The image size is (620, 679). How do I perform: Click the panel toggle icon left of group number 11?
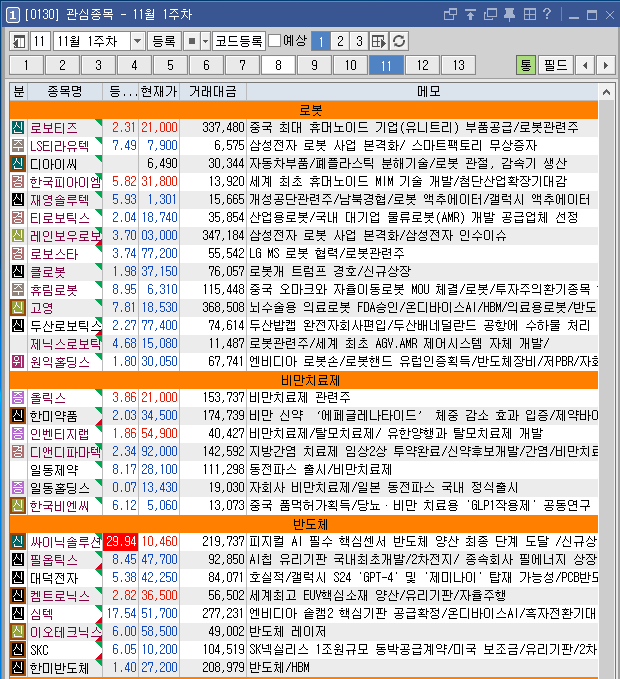click(18, 41)
